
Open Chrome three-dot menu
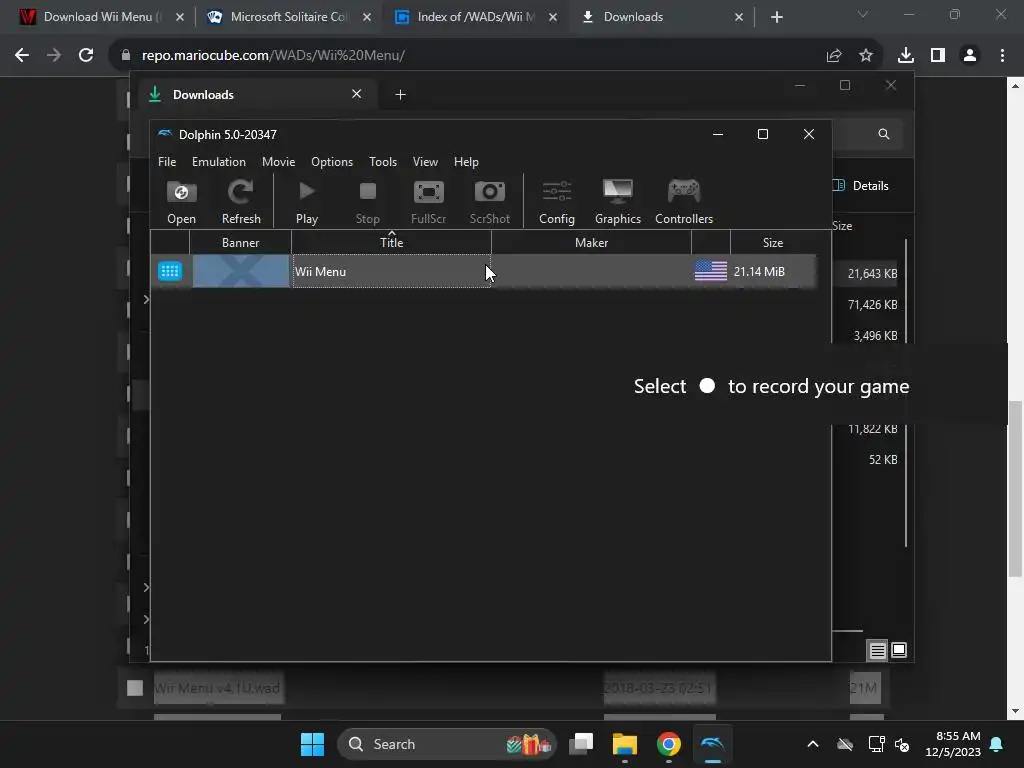(x=1002, y=56)
